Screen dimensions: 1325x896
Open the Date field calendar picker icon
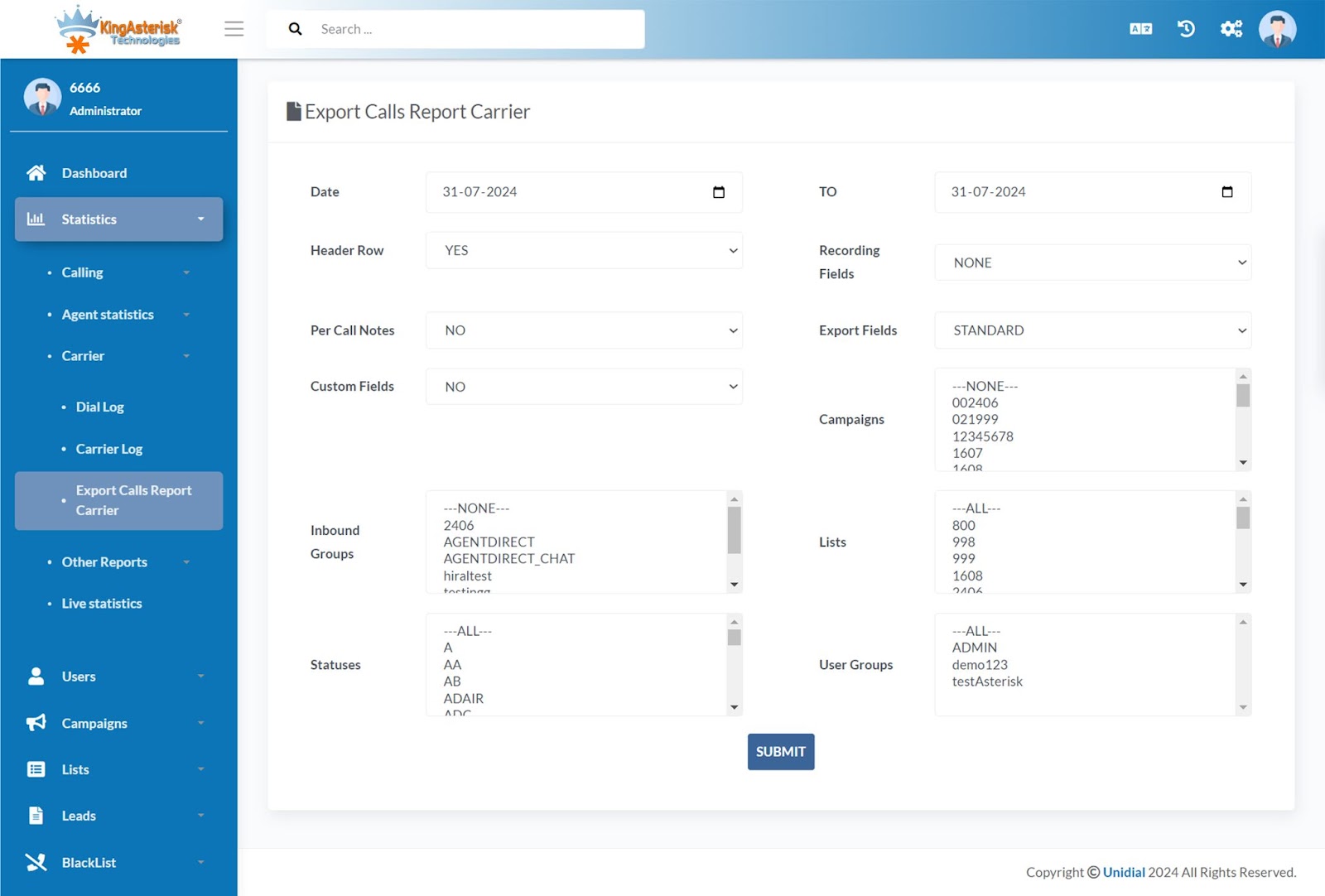[x=719, y=192]
